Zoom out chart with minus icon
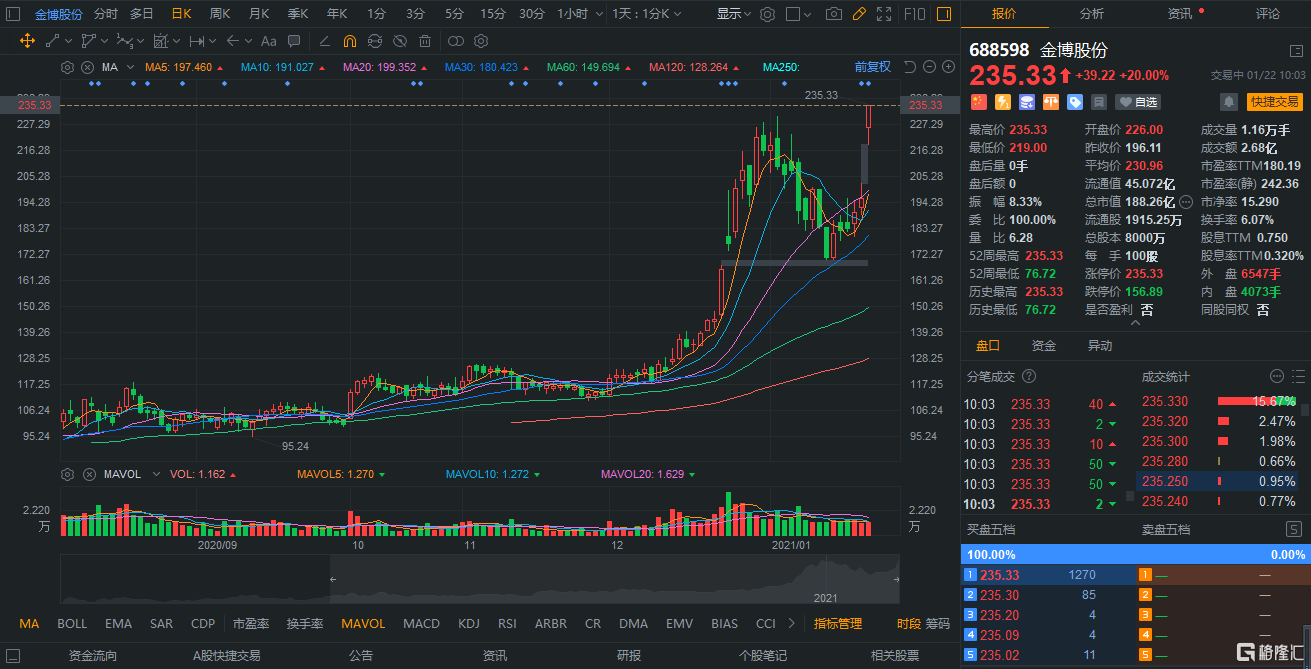This screenshot has height=669, width=1311. click(929, 67)
